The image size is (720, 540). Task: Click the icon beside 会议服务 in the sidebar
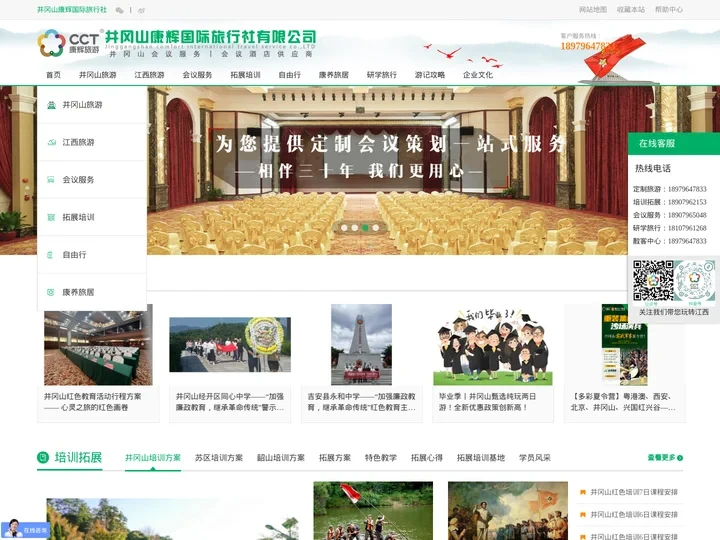tap(51, 180)
